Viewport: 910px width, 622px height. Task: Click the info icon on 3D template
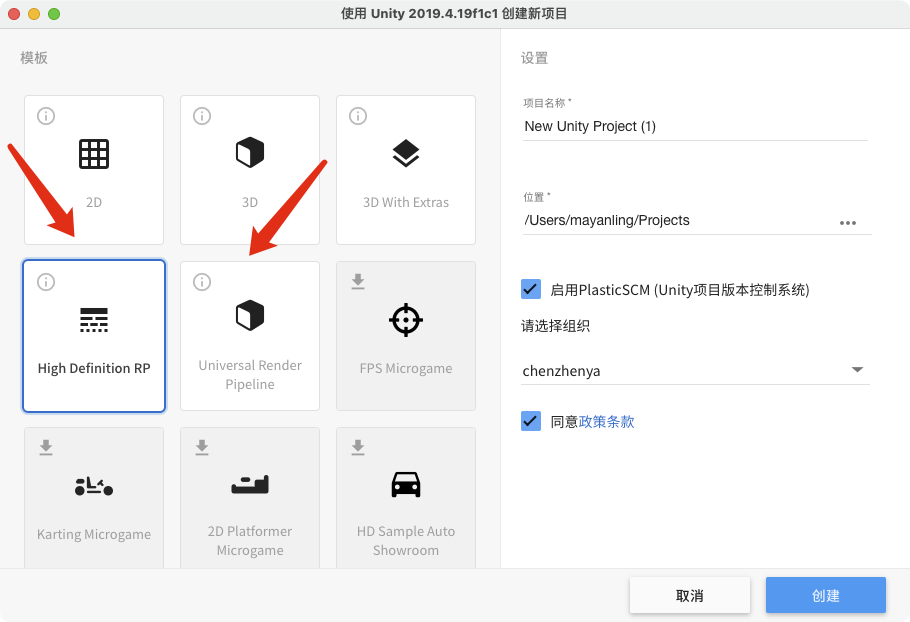click(x=202, y=116)
